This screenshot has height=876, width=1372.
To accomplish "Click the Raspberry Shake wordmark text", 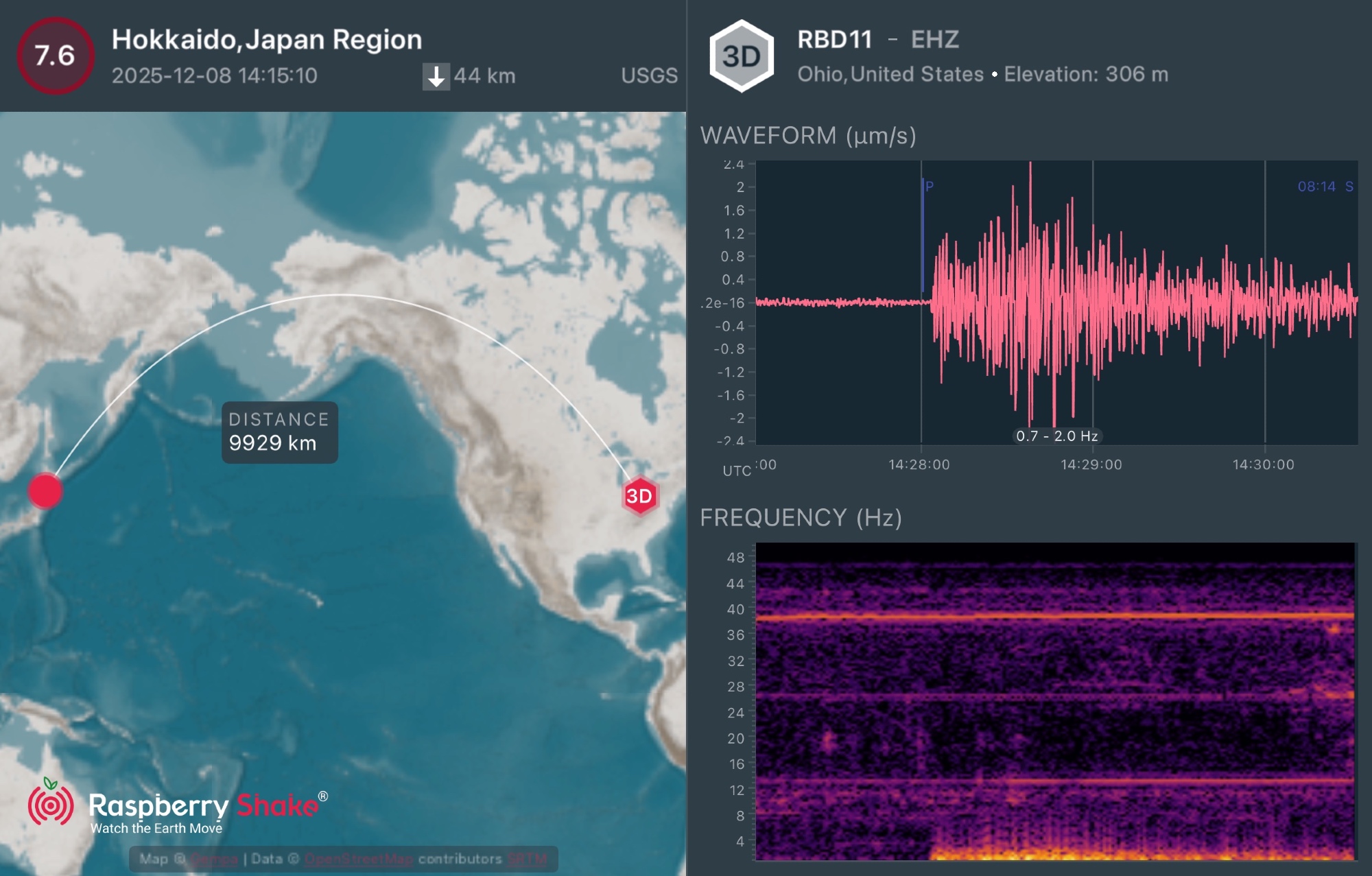I will (x=203, y=805).
